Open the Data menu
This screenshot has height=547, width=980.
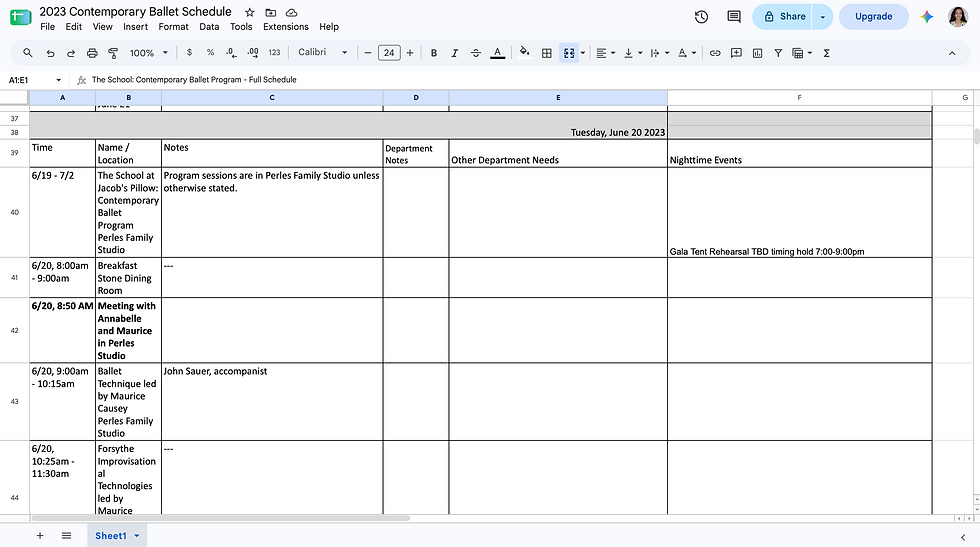click(x=209, y=27)
